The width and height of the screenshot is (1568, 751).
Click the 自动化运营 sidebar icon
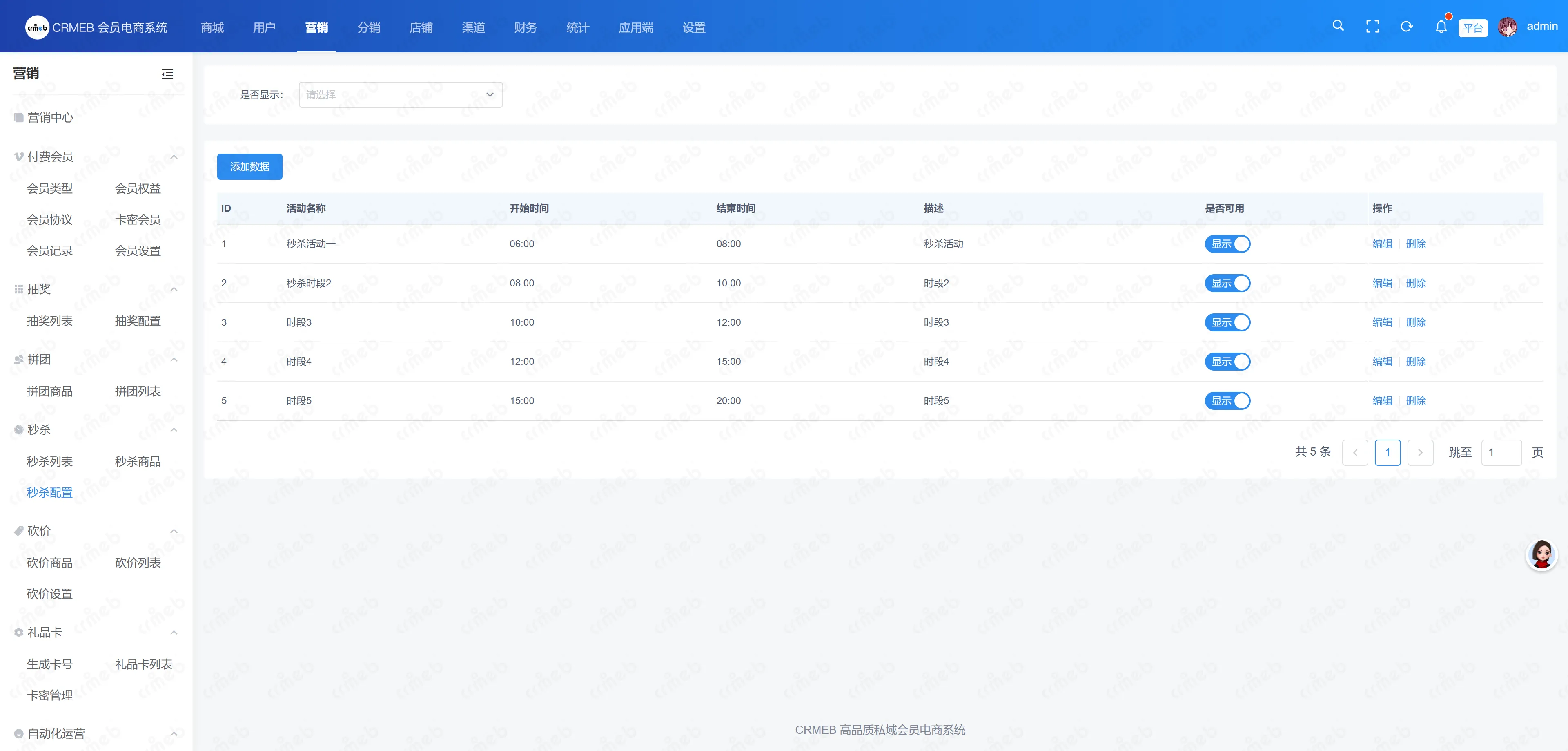click(x=19, y=734)
